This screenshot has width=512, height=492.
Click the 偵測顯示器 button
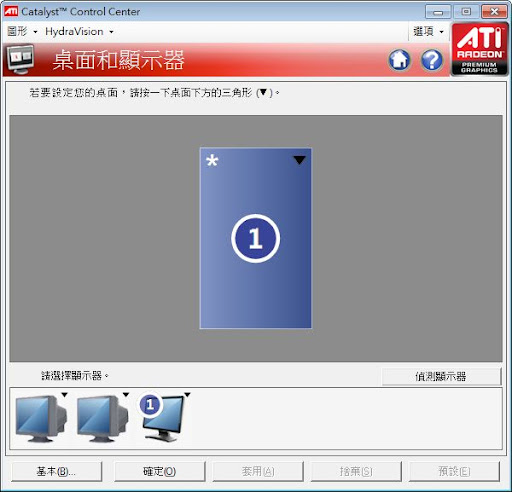point(441,377)
